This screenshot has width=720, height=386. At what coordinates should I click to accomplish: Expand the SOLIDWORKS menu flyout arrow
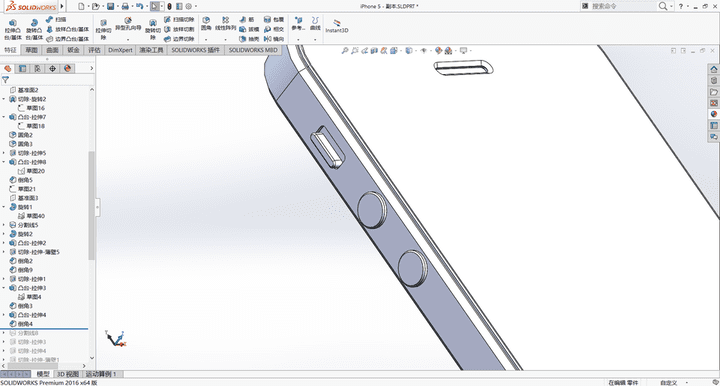point(62,6)
